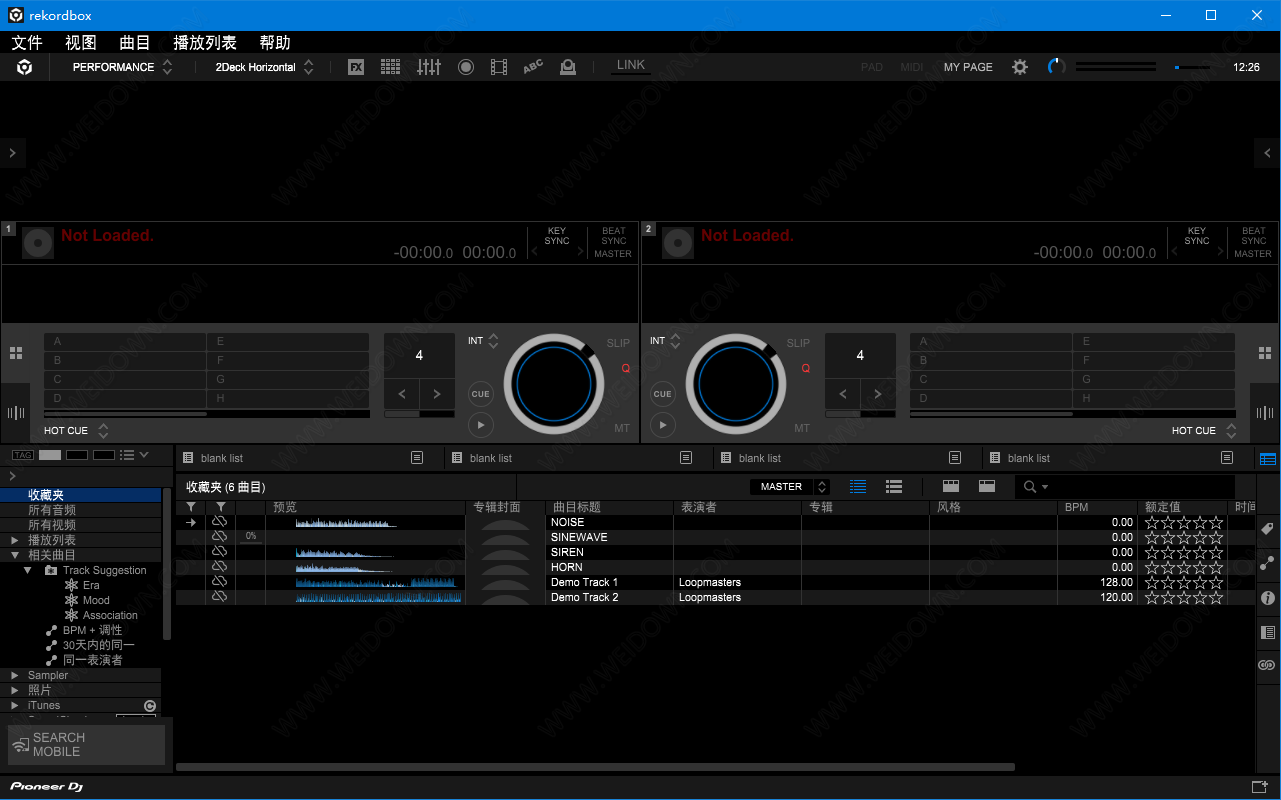1281x800 pixels.
Task: Open the 播放列表 menu
Action: [205, 42]
